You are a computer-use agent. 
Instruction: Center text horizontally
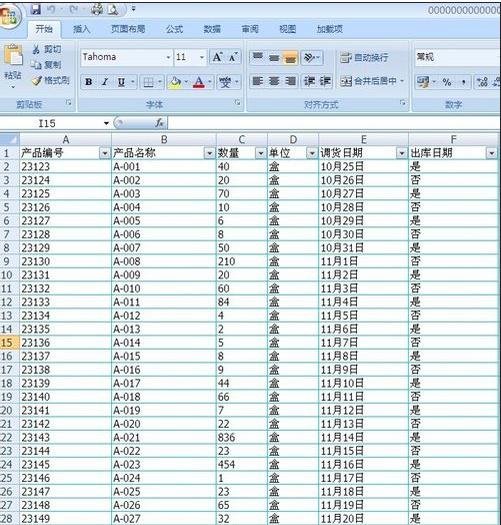[x=274, y=81]
